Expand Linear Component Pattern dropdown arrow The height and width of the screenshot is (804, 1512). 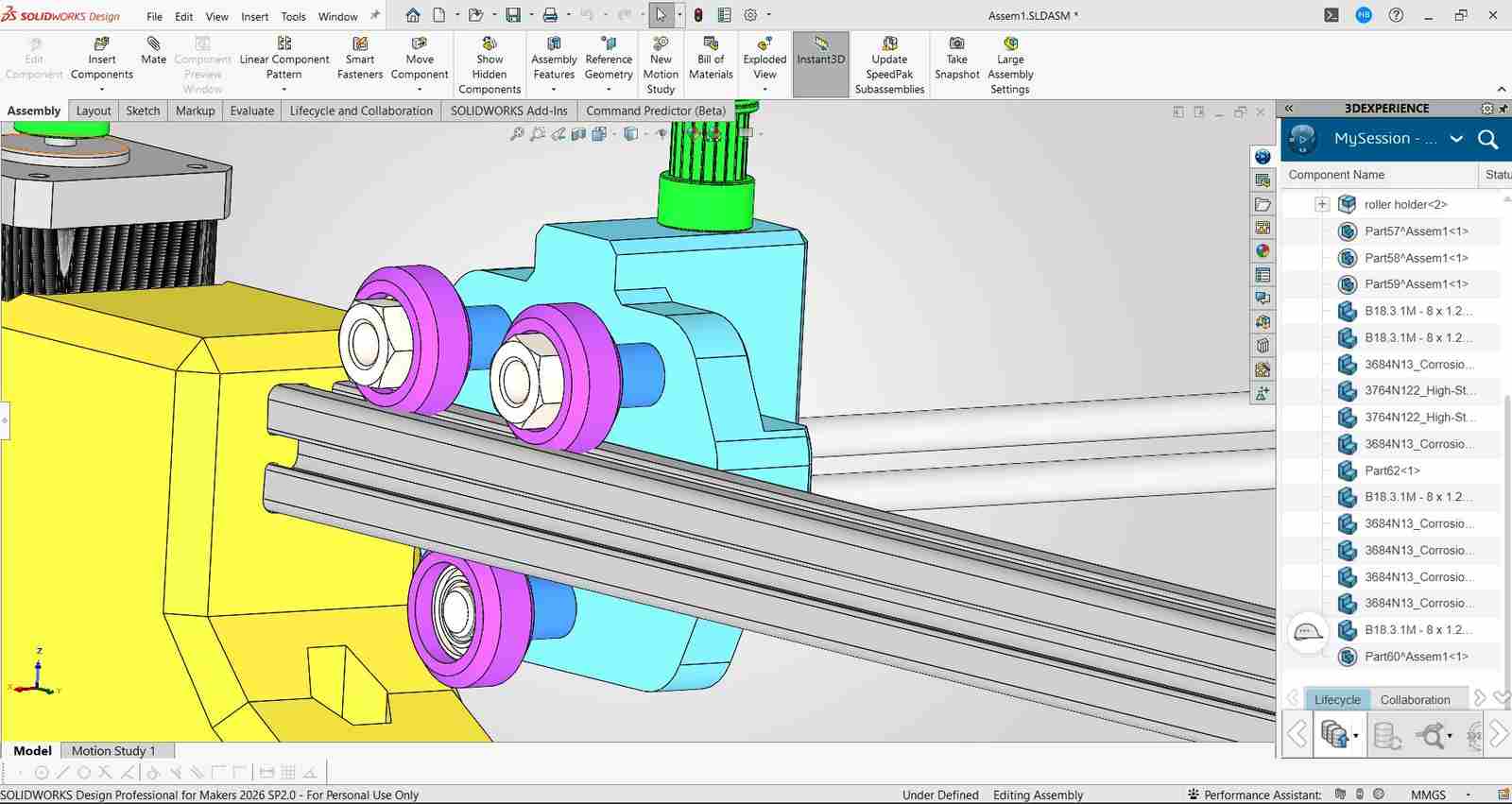[284, 90]
